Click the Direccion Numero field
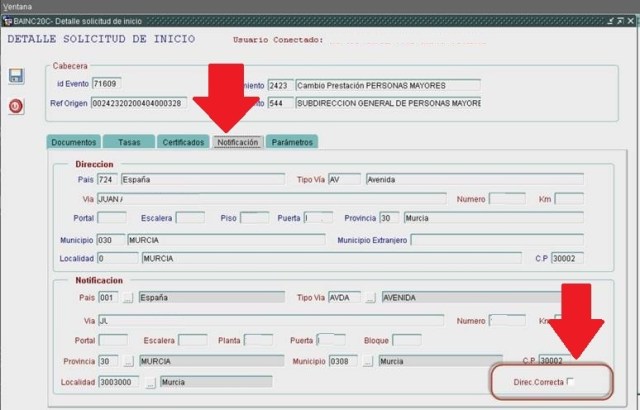The image size is (640, 410). 506,199
